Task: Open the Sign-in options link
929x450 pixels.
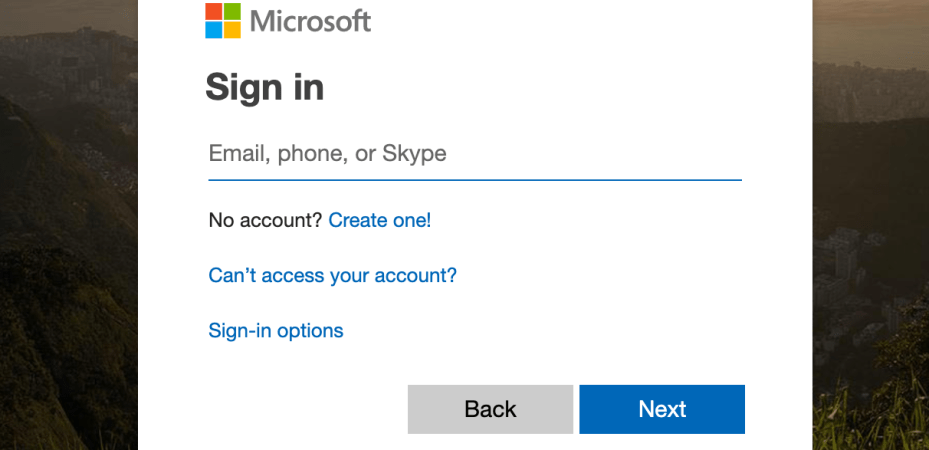Action: (x=276, y=330)
